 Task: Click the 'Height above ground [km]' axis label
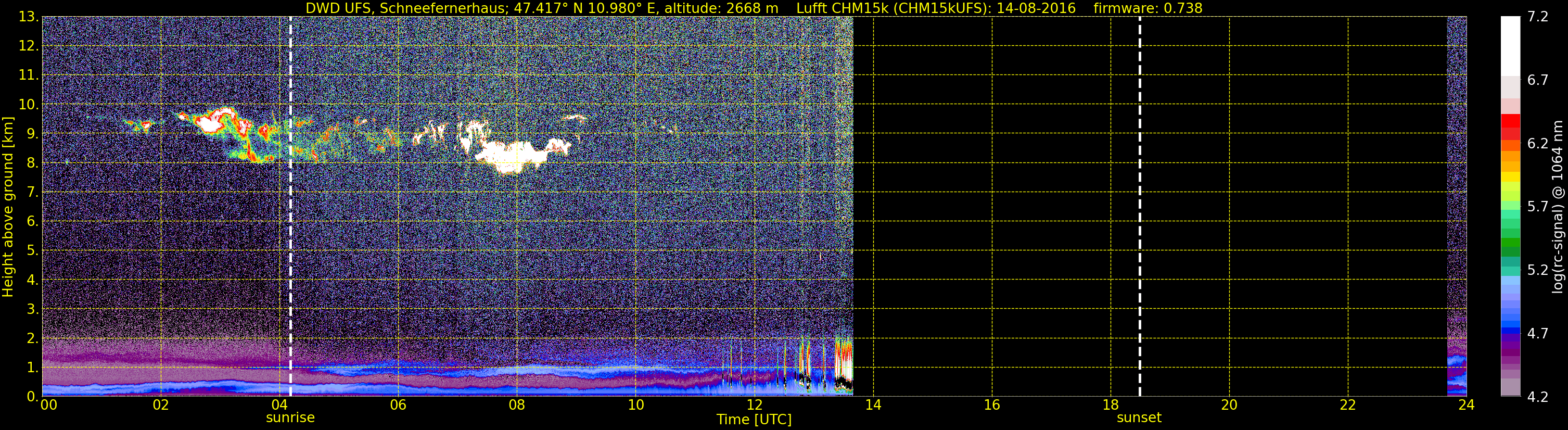coord(7,207)
